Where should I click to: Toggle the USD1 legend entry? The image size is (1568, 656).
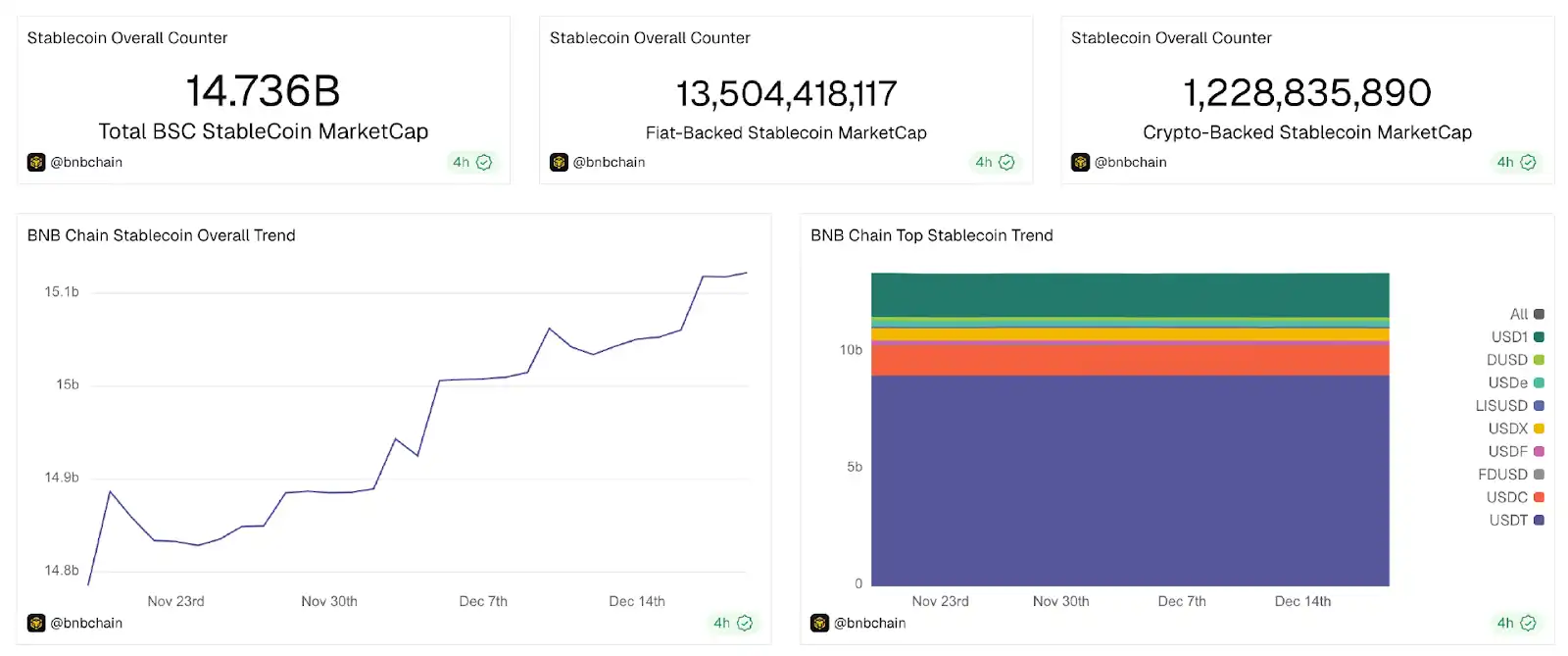pos(1517,337)
